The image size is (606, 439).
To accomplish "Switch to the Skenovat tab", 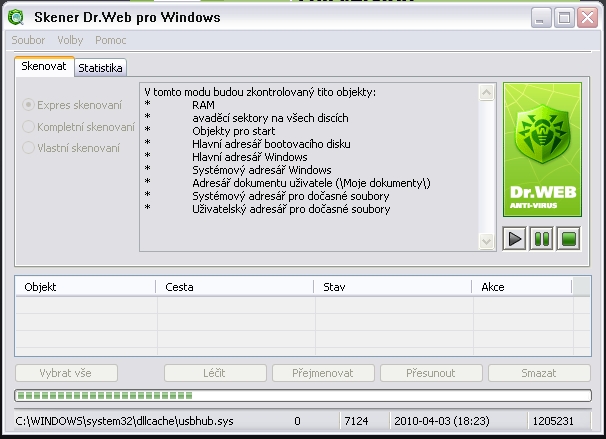I will tap(44, 66).
